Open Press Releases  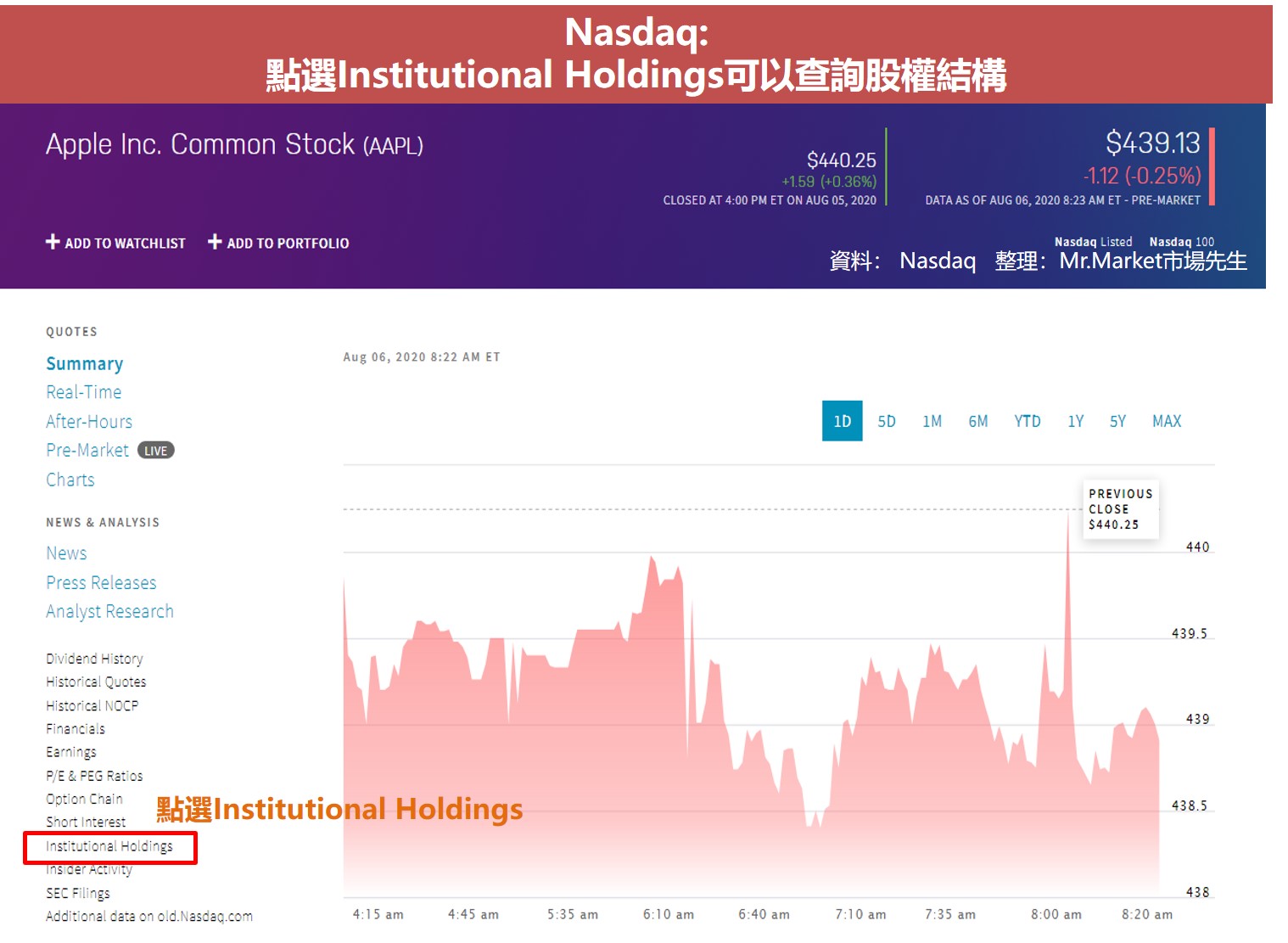(x=101, y=583)
